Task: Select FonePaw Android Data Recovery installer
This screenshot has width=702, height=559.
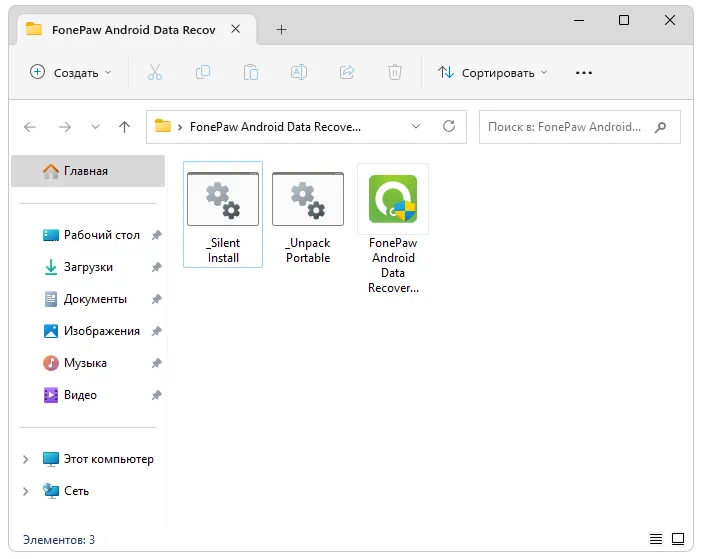Action: pos(393,229)
